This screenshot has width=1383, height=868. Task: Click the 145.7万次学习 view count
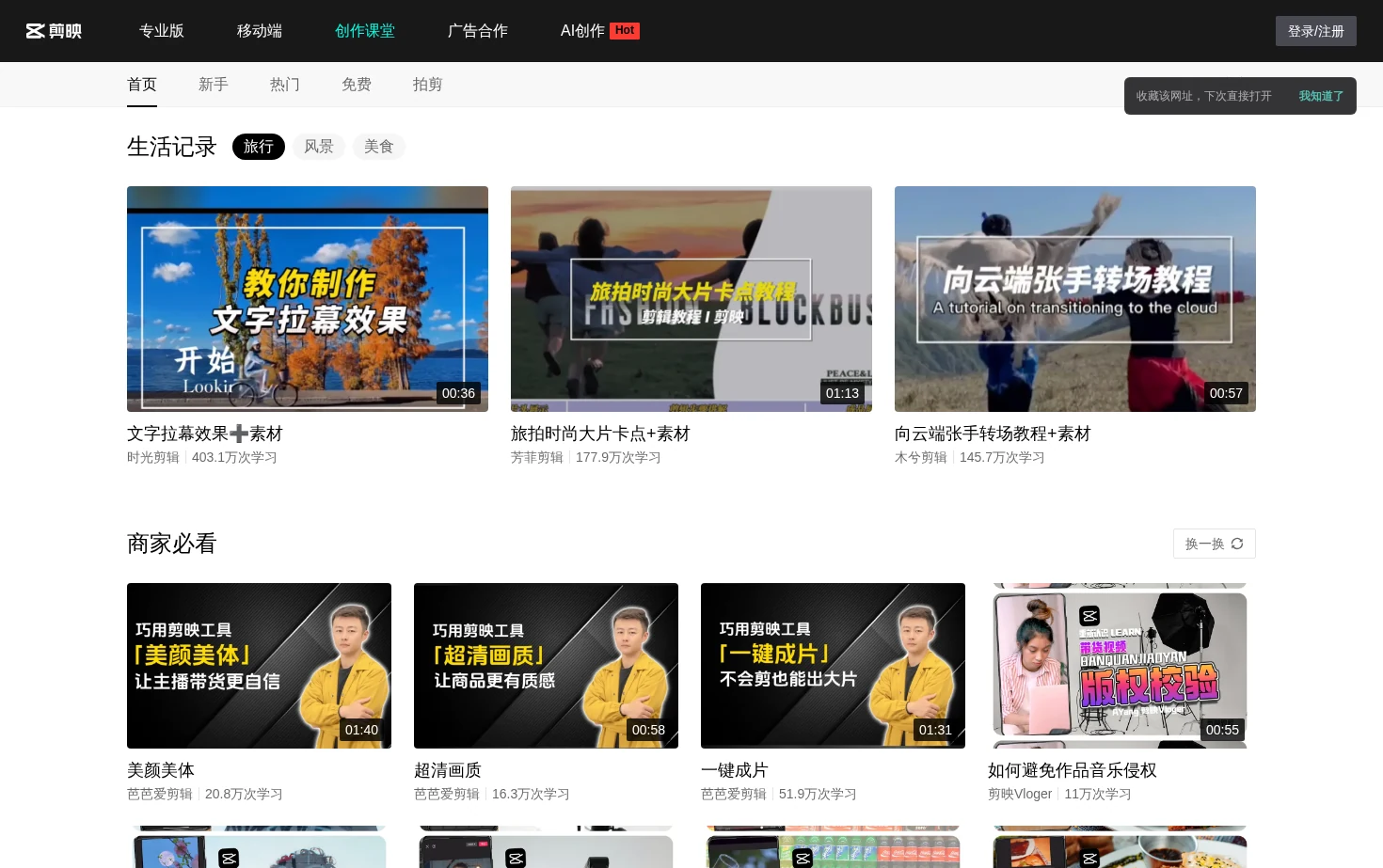(x=1002, y=457)
